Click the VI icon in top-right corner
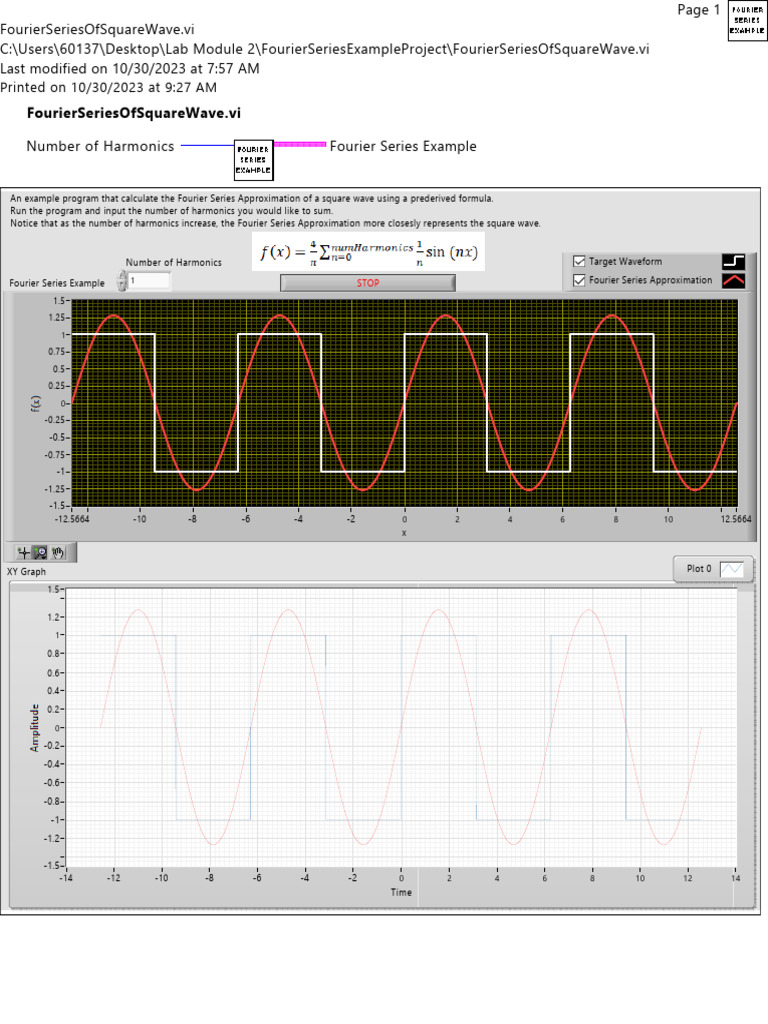The width and height of the screenshot is (768, 1024). pos(747,20)
